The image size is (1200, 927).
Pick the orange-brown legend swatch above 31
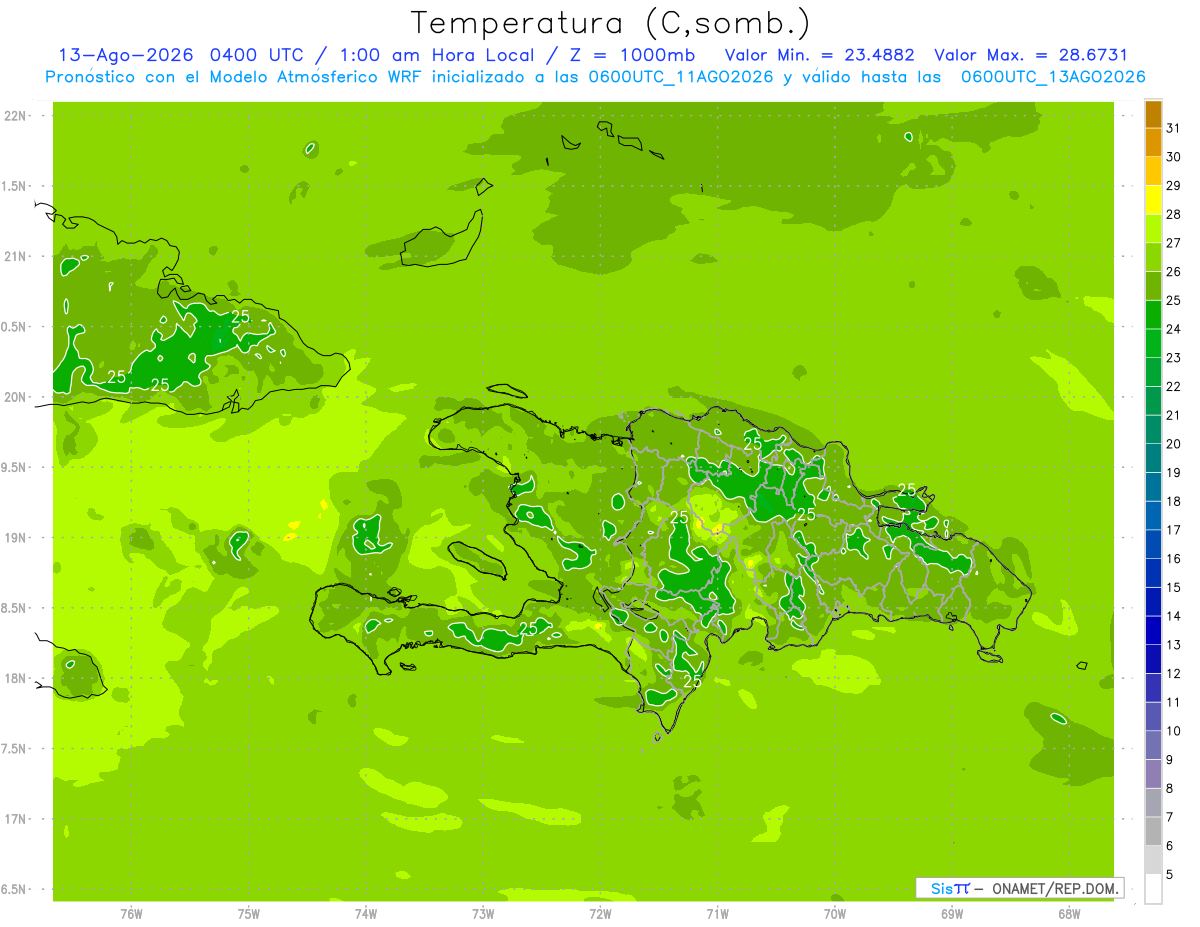coord(1153,115)
